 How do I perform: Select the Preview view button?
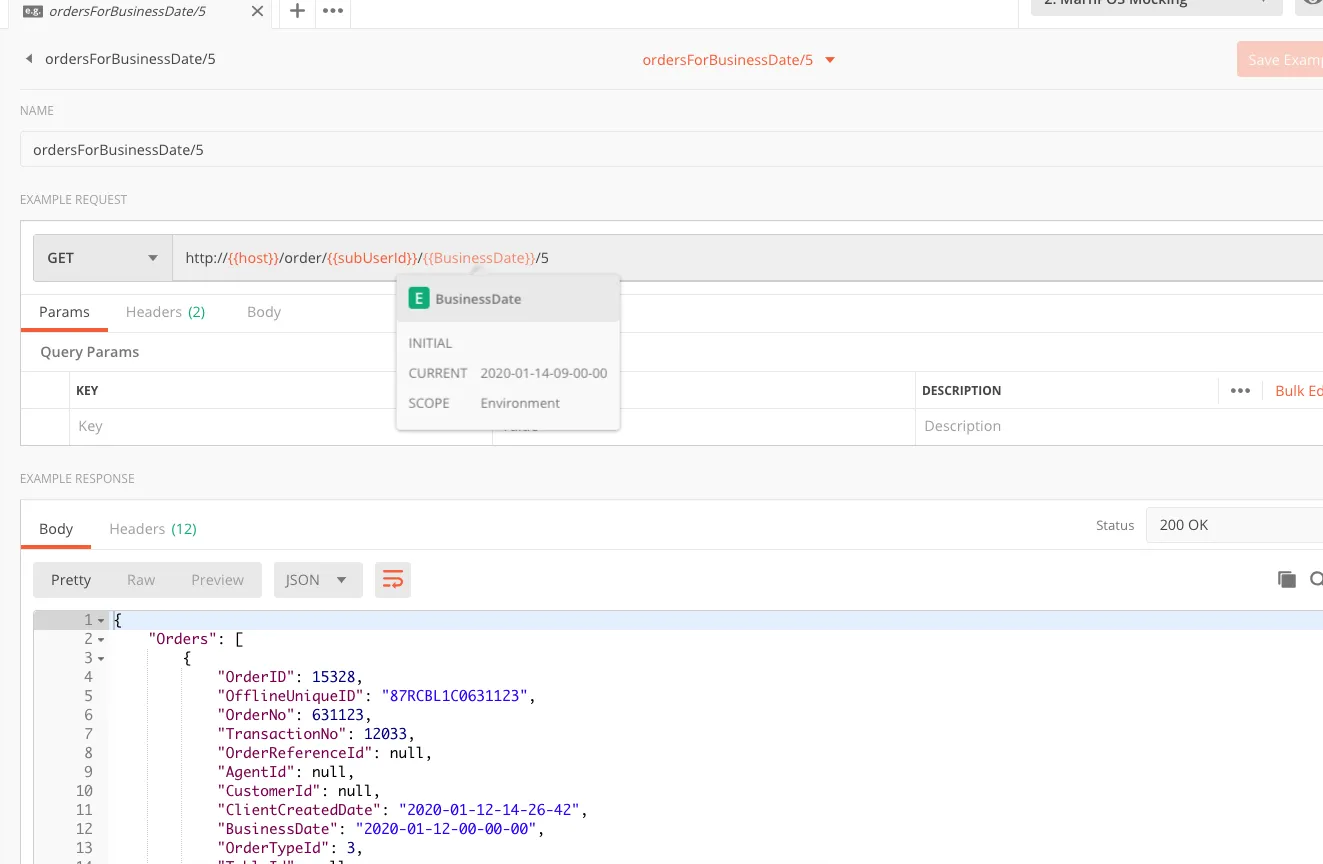[217, 580]
